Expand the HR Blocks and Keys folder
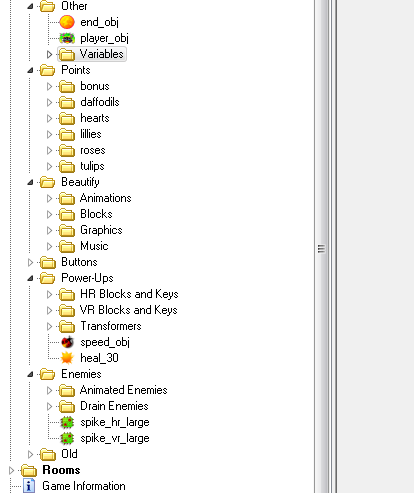This screenshot has height=493, width=414. coord(49,294)
